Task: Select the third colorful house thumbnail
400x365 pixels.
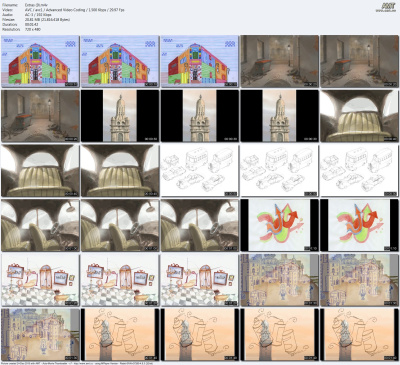Action: point(200,61)
